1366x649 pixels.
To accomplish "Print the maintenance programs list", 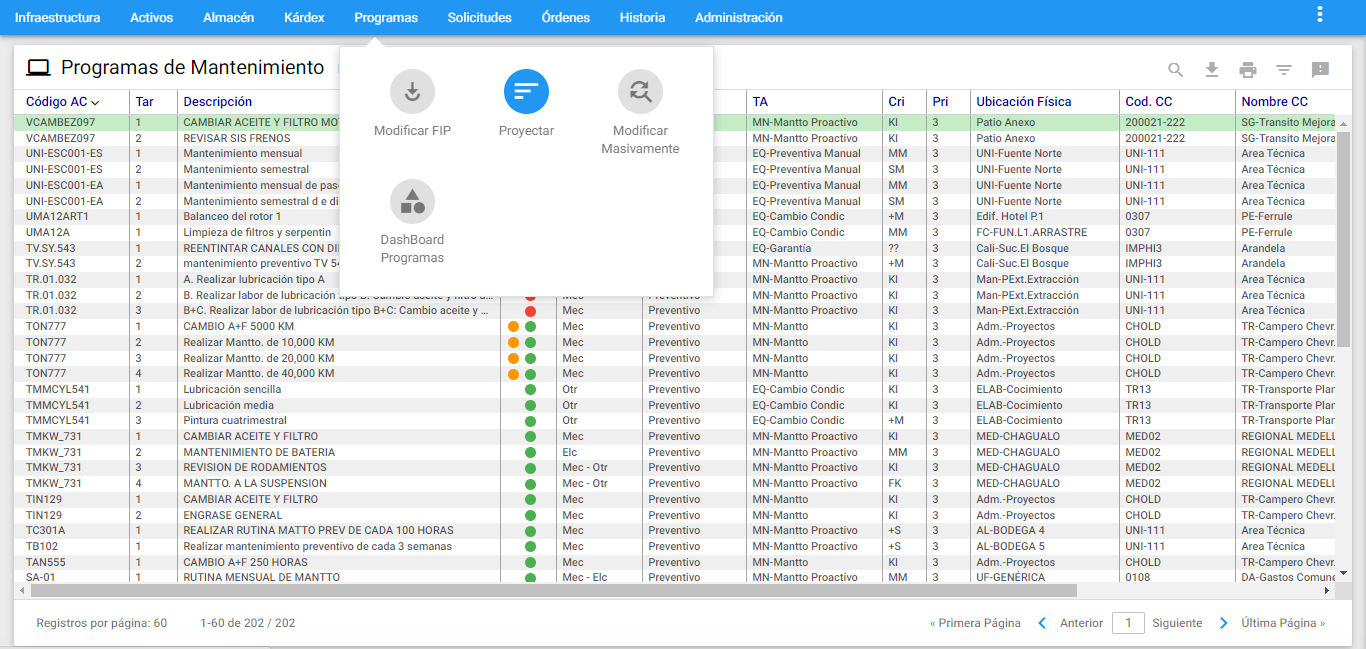I will tap(1248, 70).
